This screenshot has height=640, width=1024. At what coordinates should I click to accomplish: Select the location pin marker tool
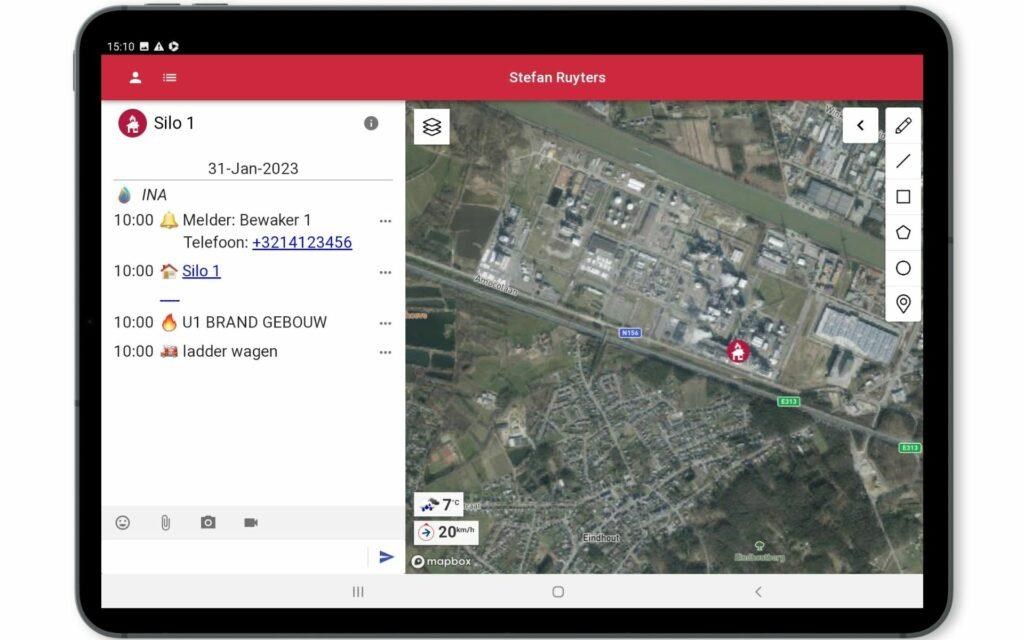(903, 304)
